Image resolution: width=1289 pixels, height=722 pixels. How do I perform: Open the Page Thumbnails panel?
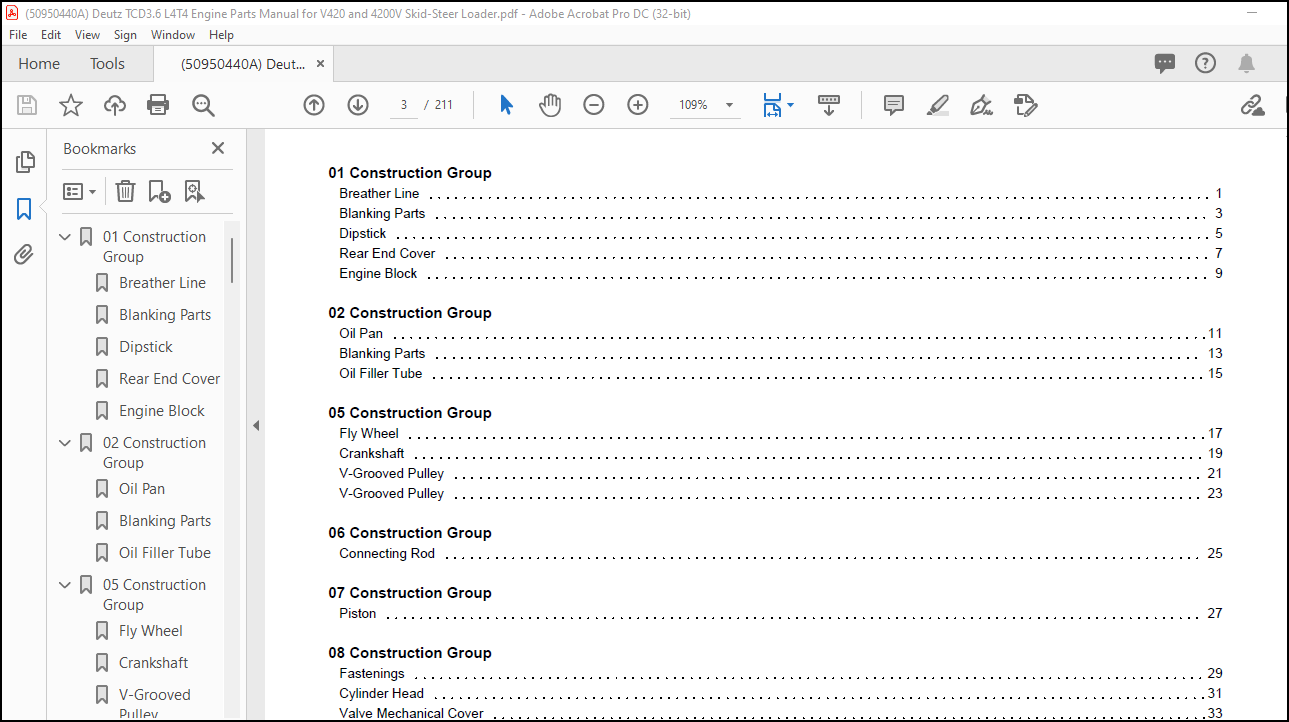coord(25,162)
